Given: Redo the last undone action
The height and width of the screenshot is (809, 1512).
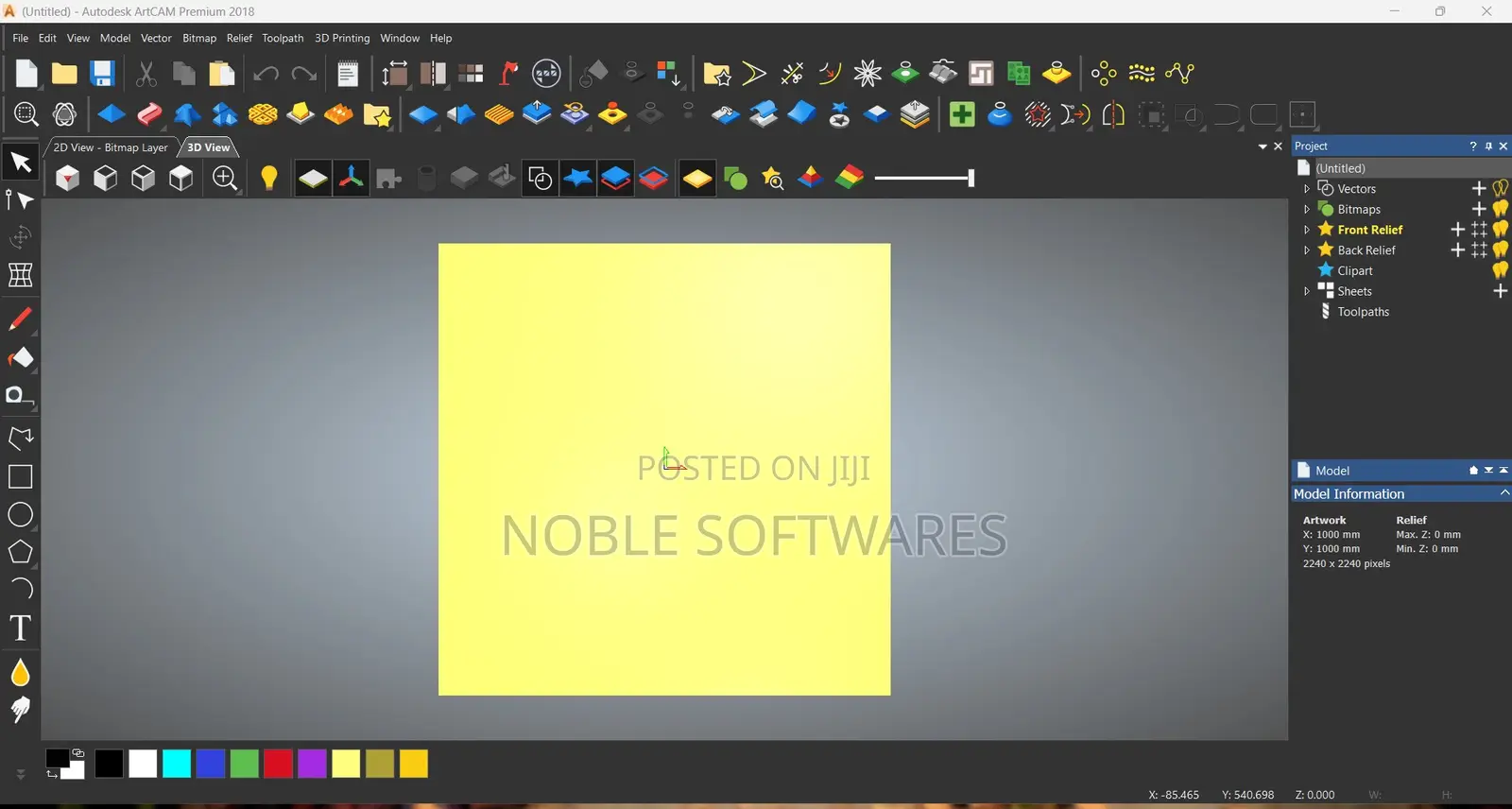Looking at the screenshot, I should pos(303,73).
